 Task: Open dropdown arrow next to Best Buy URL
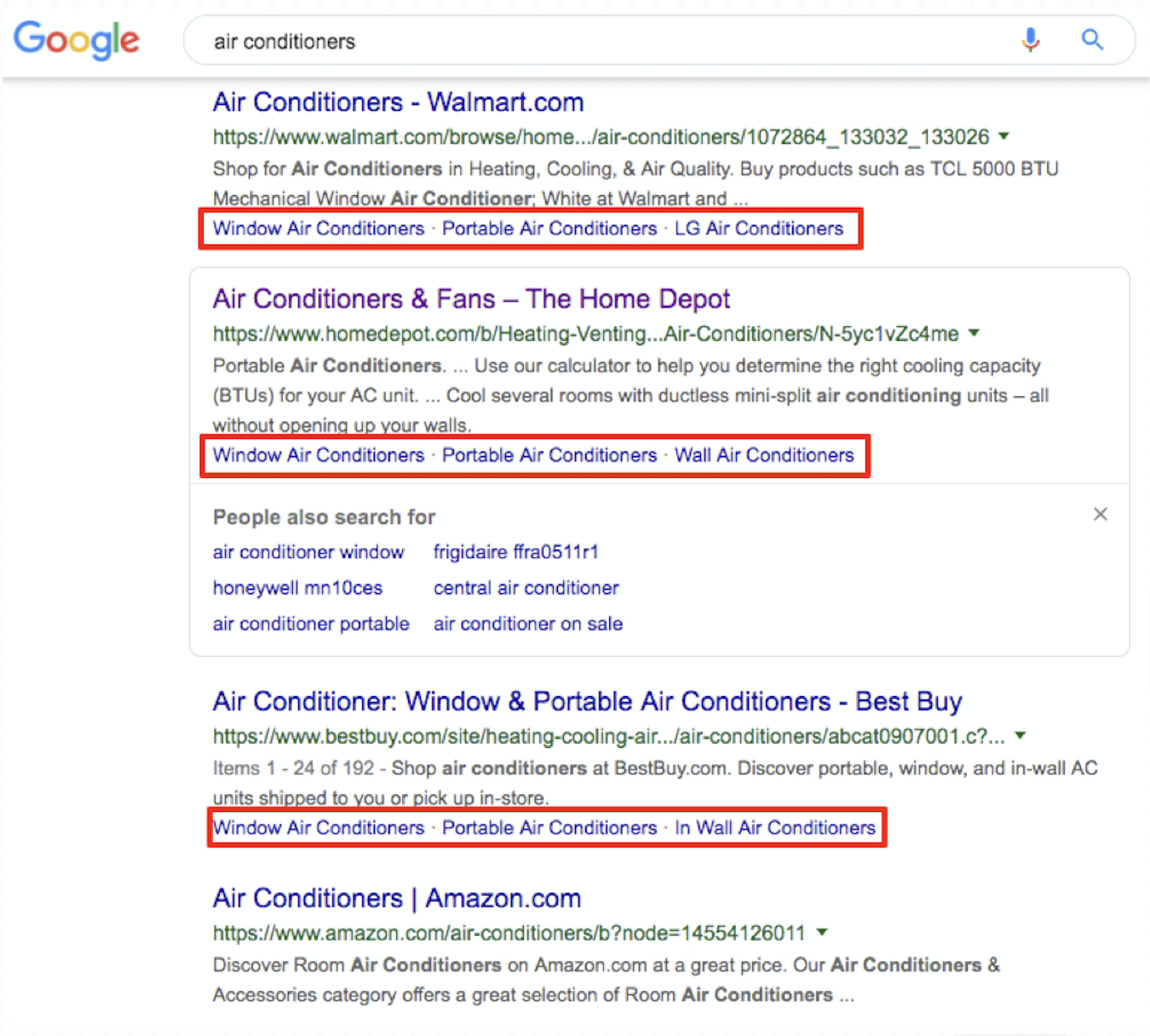(x=1021, y=735)
